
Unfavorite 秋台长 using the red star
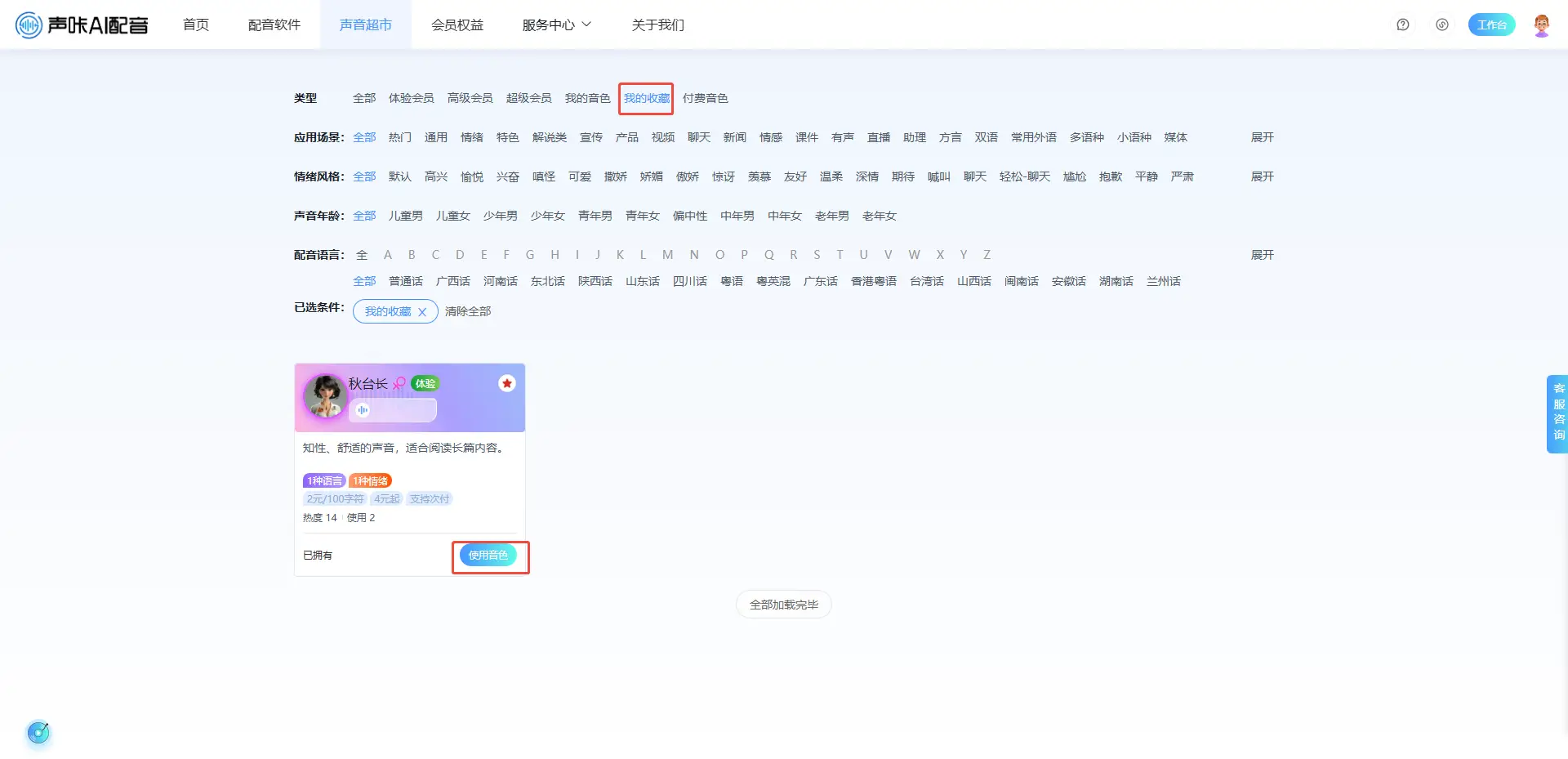coord(507,383)
